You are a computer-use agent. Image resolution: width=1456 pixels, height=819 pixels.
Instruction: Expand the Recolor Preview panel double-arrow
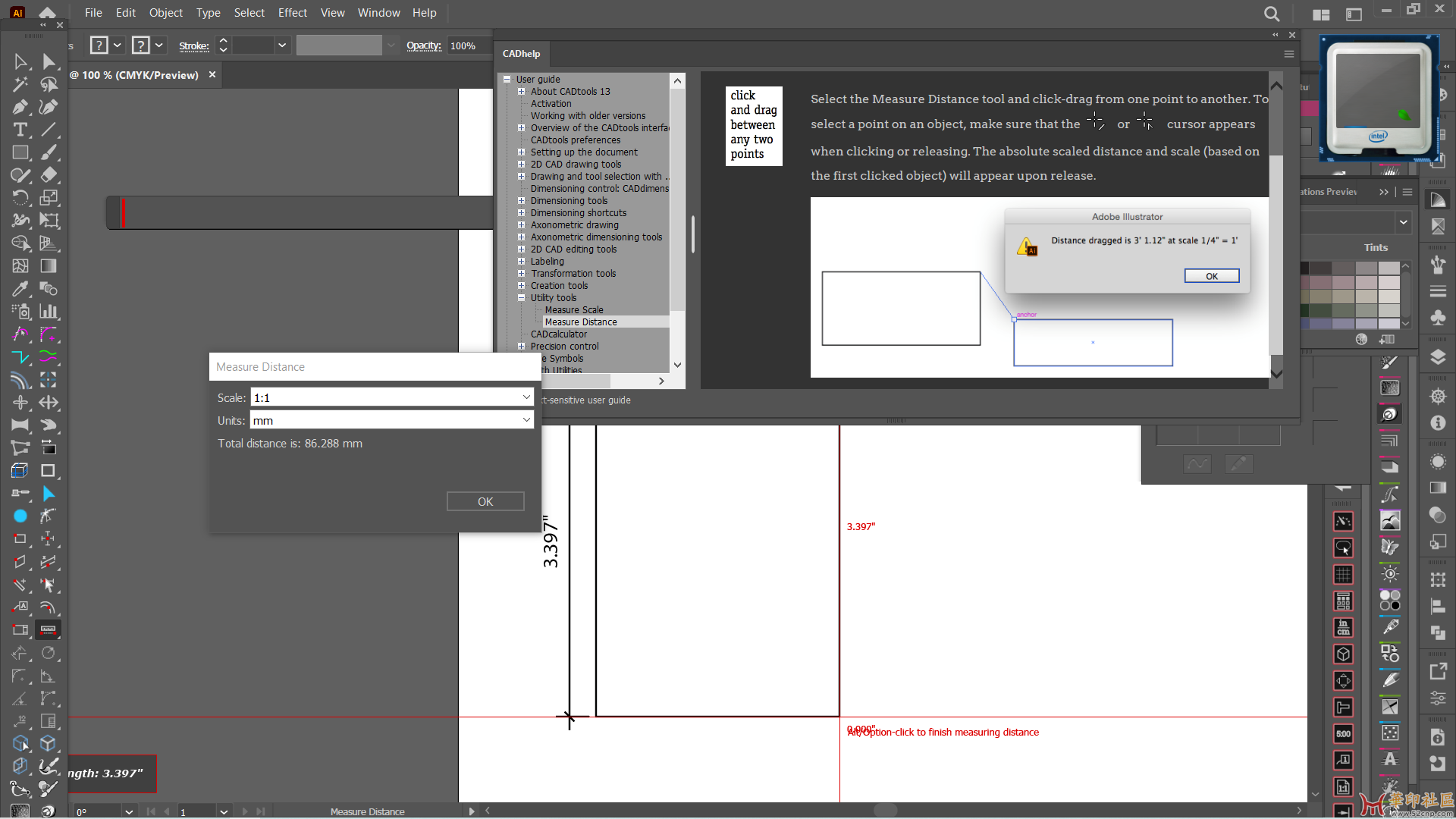[x=1384, y=192]
